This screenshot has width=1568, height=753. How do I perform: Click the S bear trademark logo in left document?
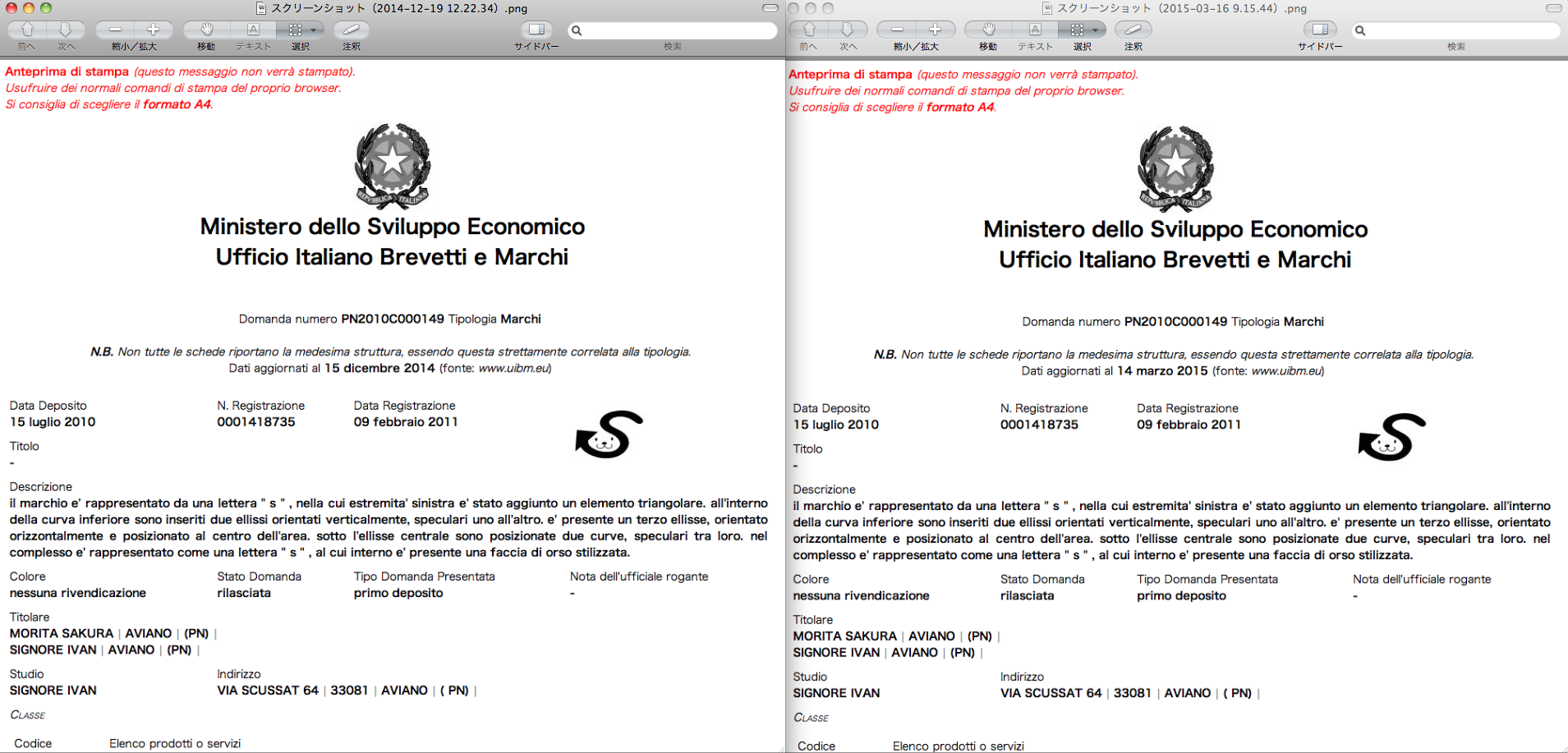[x=609, y=434]
